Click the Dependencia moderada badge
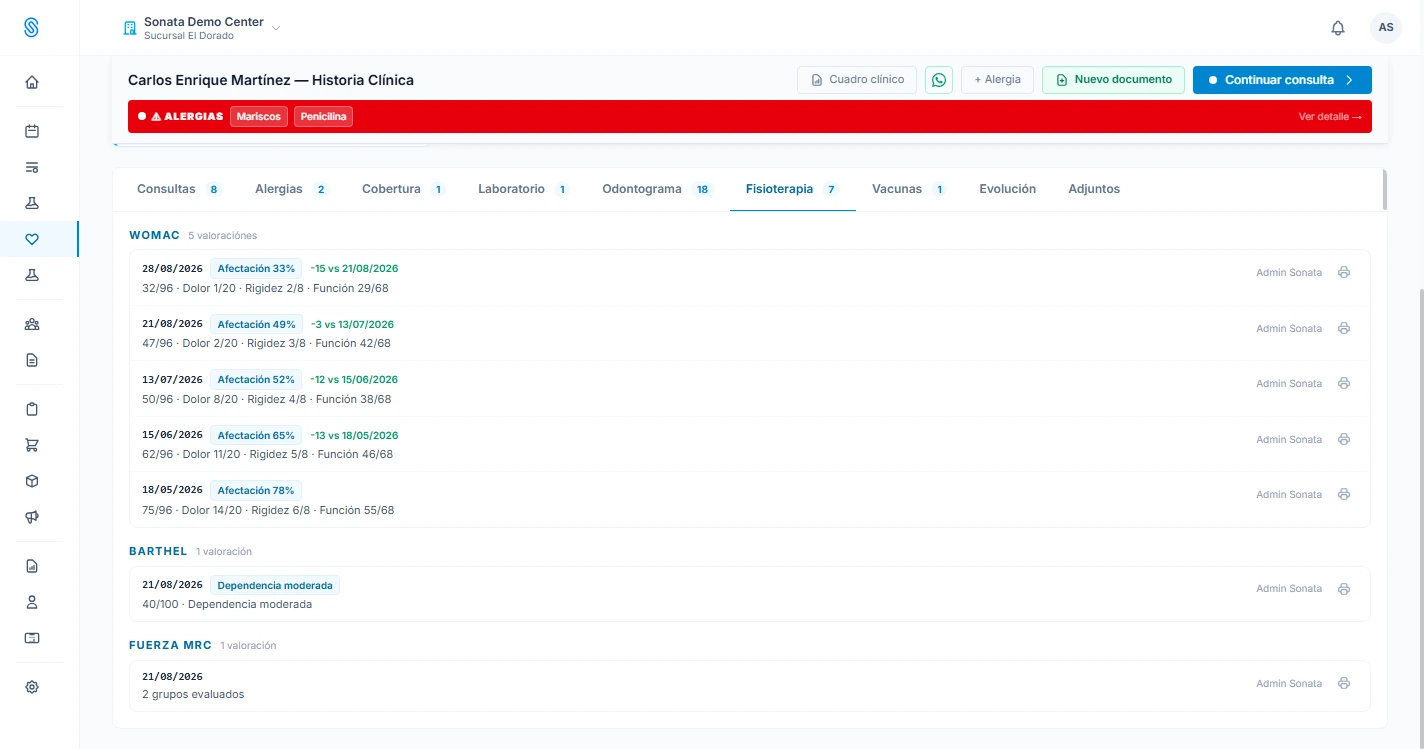Image resolution: width=1424 pixels, height=749 pixels. (x=275, y=585)
